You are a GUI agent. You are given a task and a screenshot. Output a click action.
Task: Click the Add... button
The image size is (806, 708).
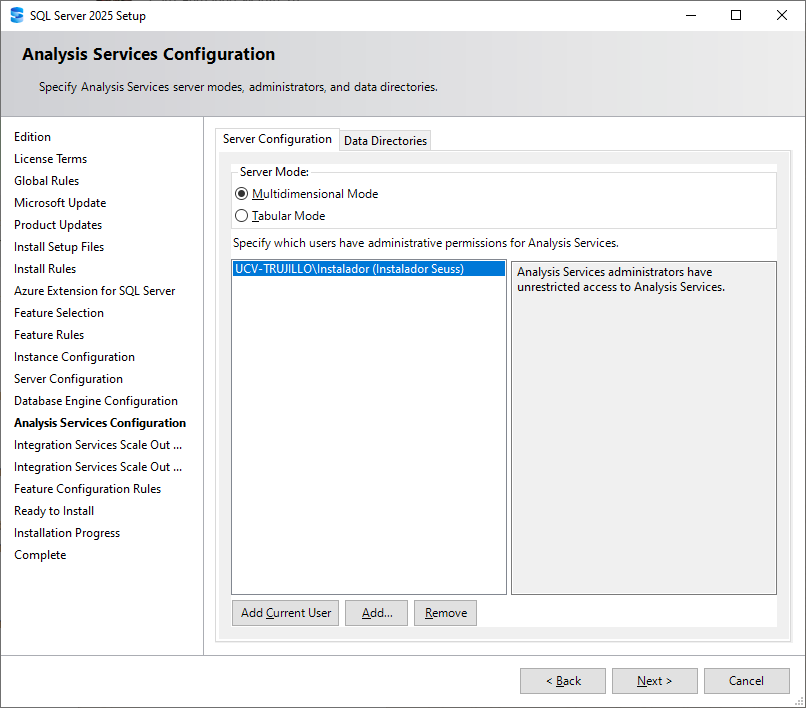coord(376,613)
